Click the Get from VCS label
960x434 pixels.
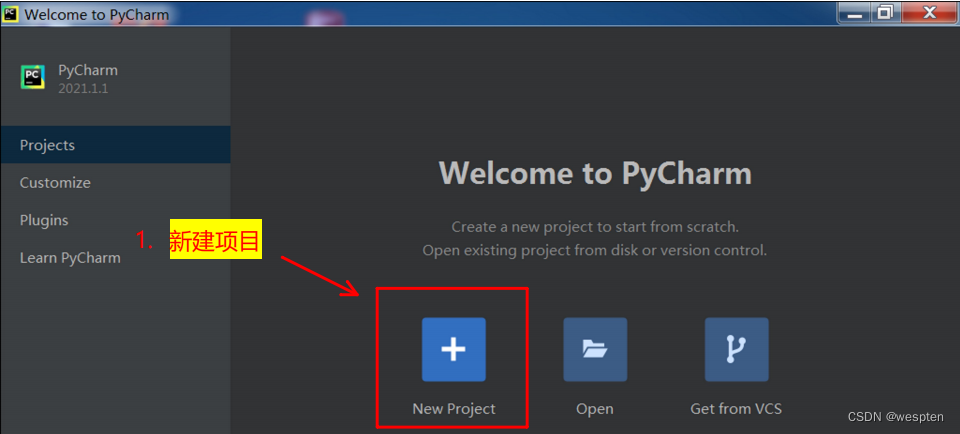coord(736,408)
